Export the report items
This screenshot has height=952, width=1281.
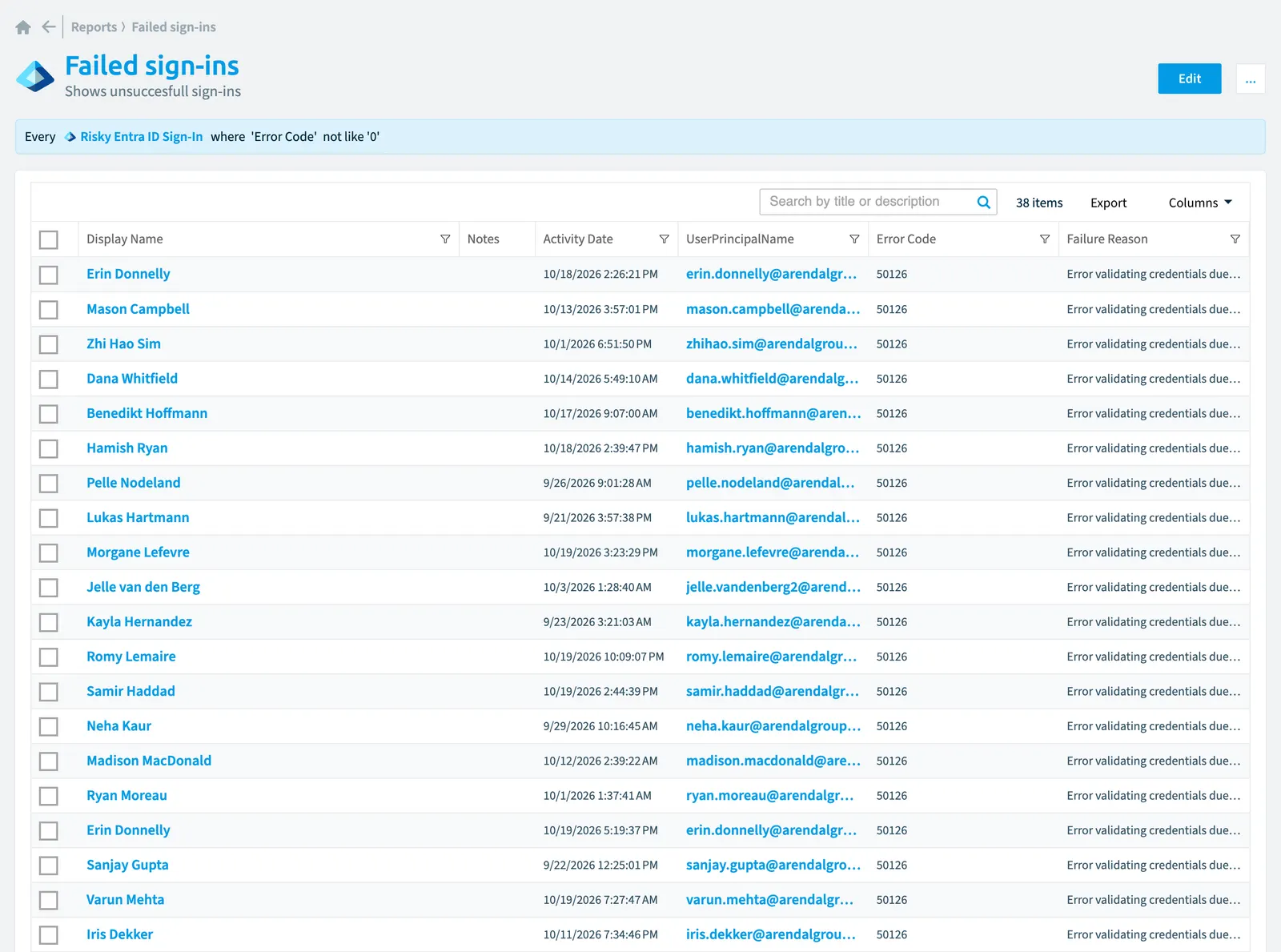pyautogui.click(x=1108, y=203)
